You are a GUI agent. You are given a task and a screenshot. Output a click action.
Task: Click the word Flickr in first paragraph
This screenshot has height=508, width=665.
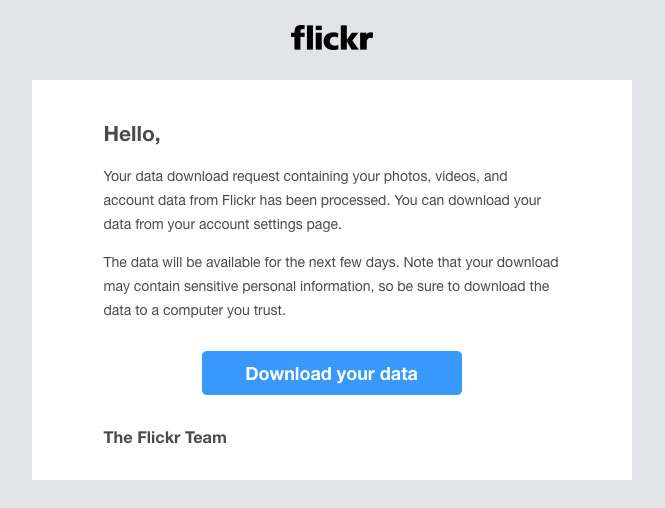tap(239, 200)
